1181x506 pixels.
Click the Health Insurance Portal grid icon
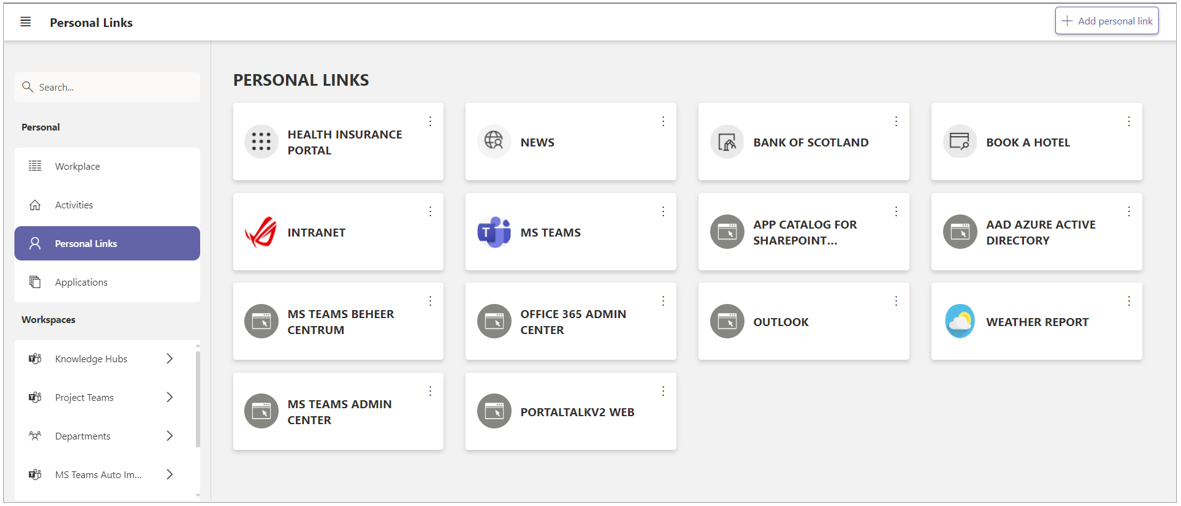tap(261, 142)
